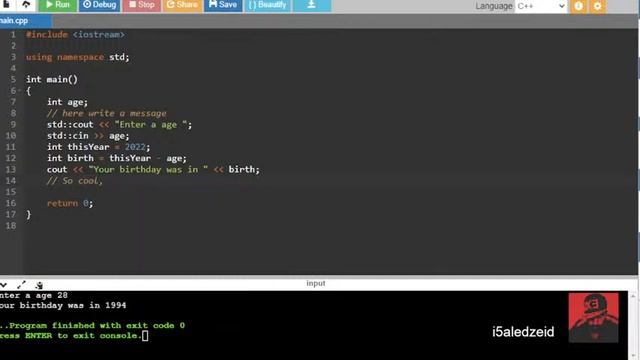Click the "Enter a age " string literal
The image size is (640, 360).
coord(151,124)
